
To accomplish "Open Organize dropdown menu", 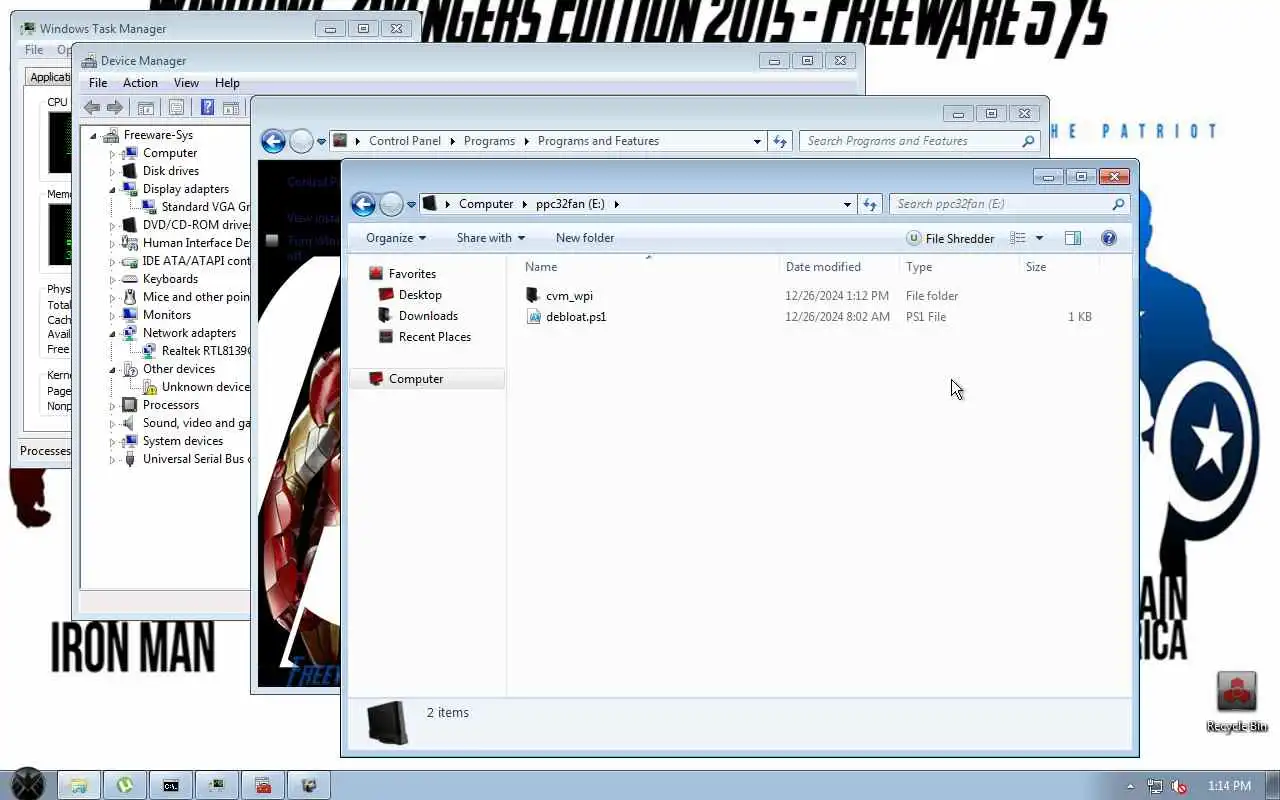I will (x=396, y=238).
